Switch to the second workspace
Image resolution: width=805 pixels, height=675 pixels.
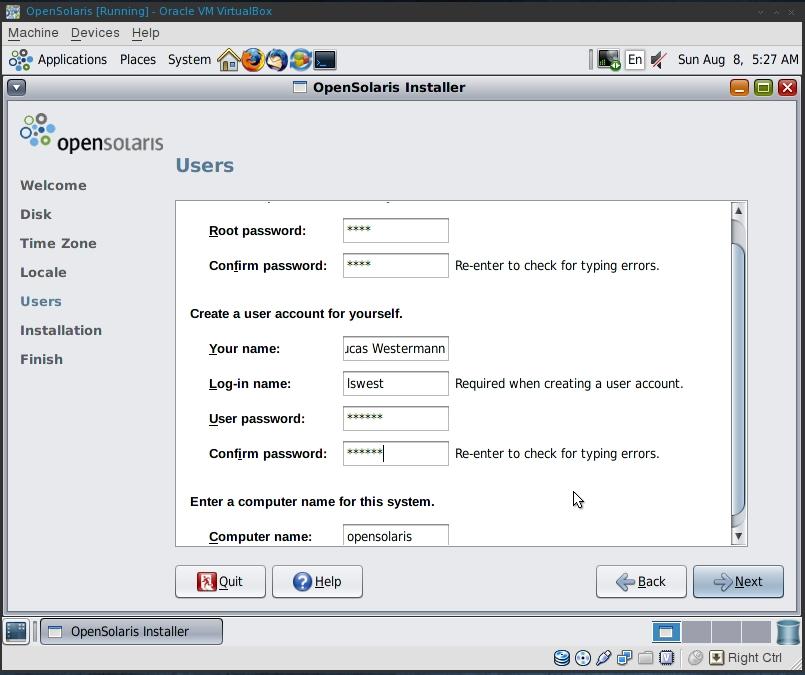click(x=696, y=631)
